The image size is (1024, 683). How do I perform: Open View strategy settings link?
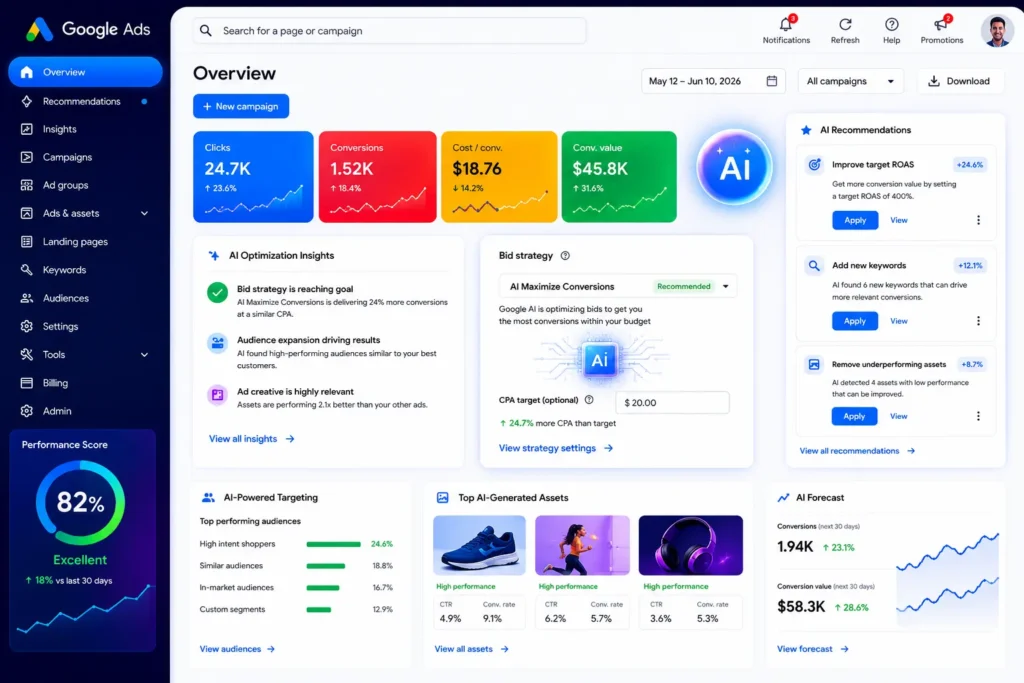click(x=556, y=448)
